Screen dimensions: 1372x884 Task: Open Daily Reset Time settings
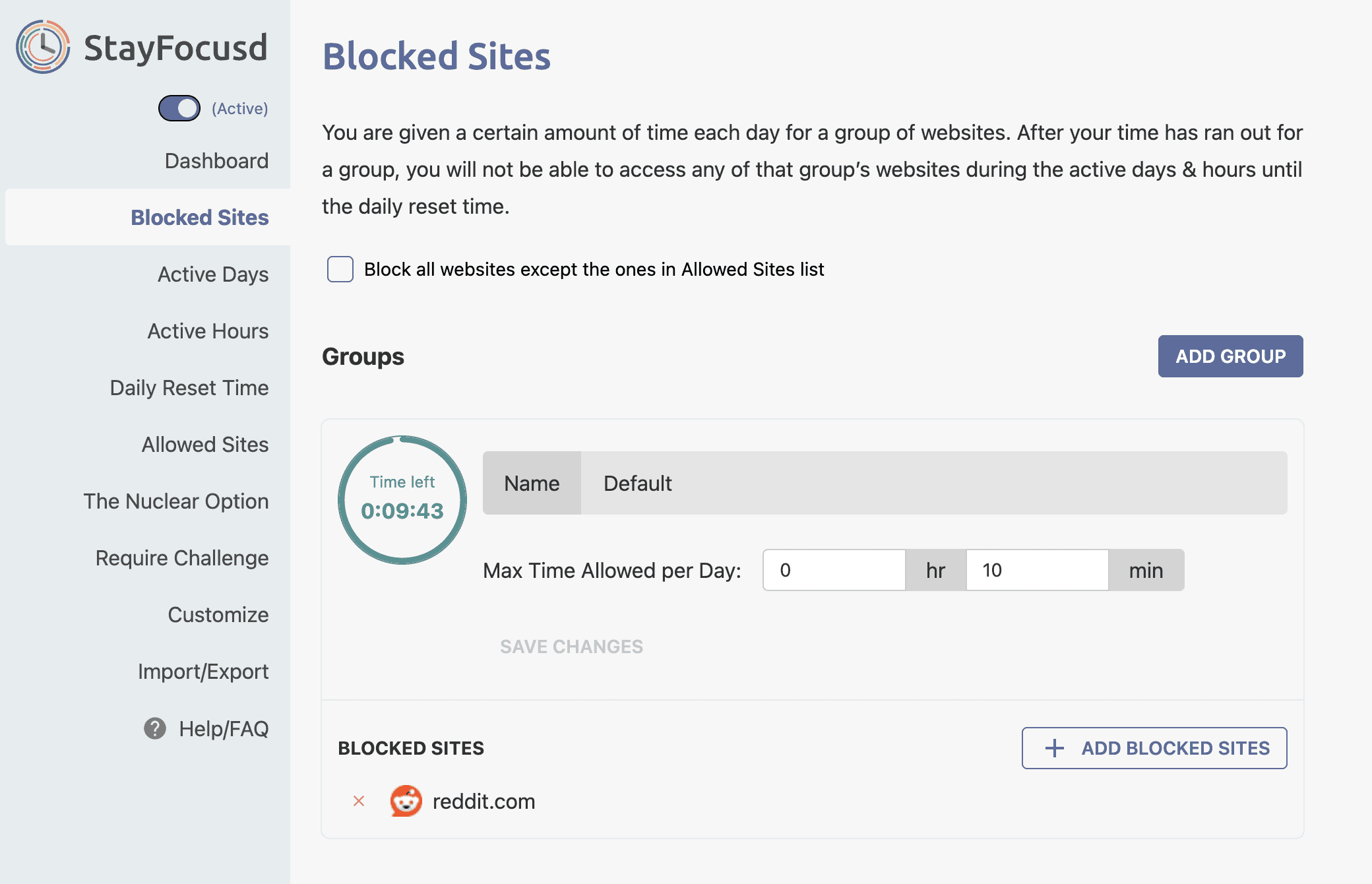click(189, 387)
